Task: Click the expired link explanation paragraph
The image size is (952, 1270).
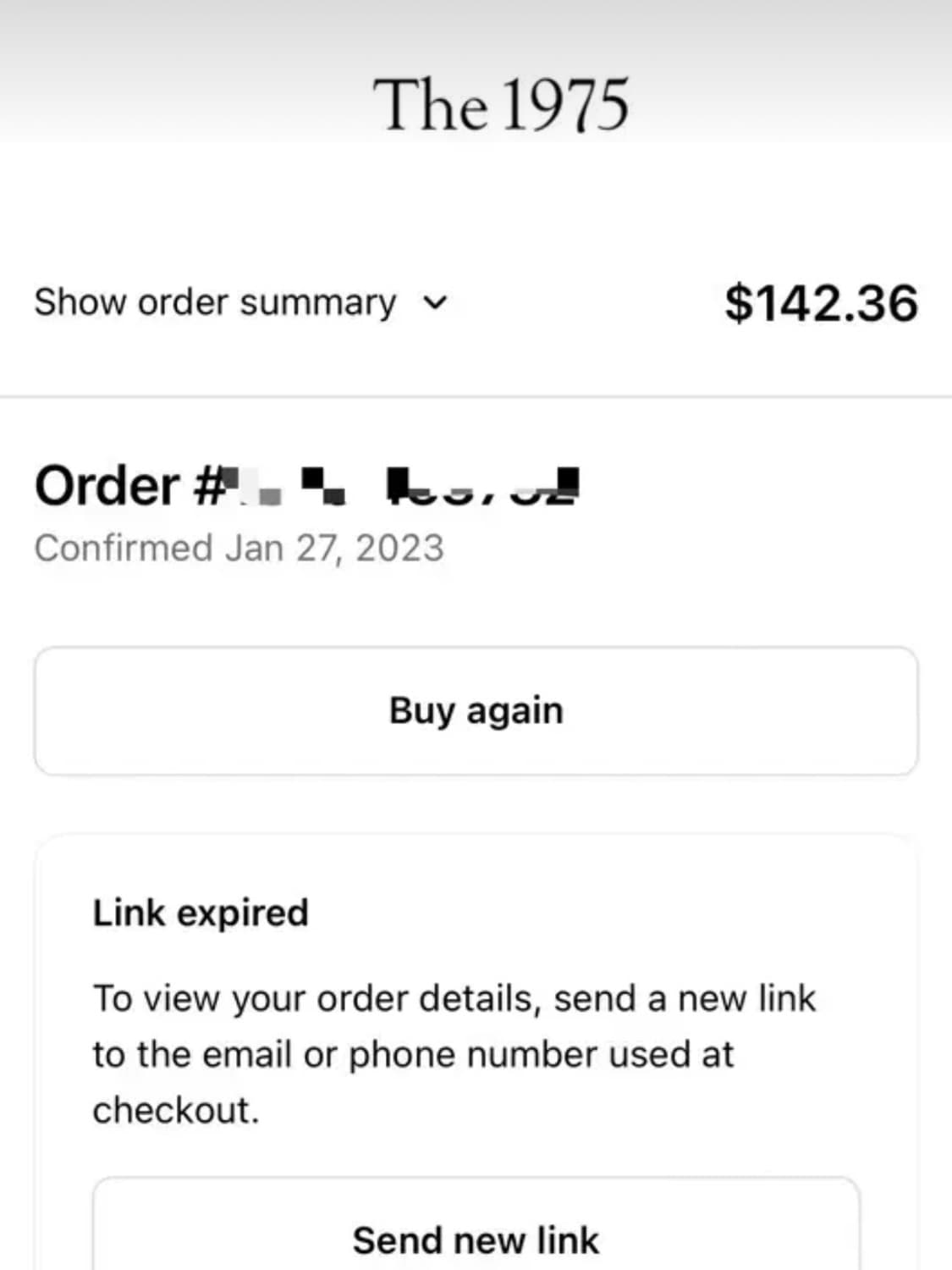Action: (454, 1054)
